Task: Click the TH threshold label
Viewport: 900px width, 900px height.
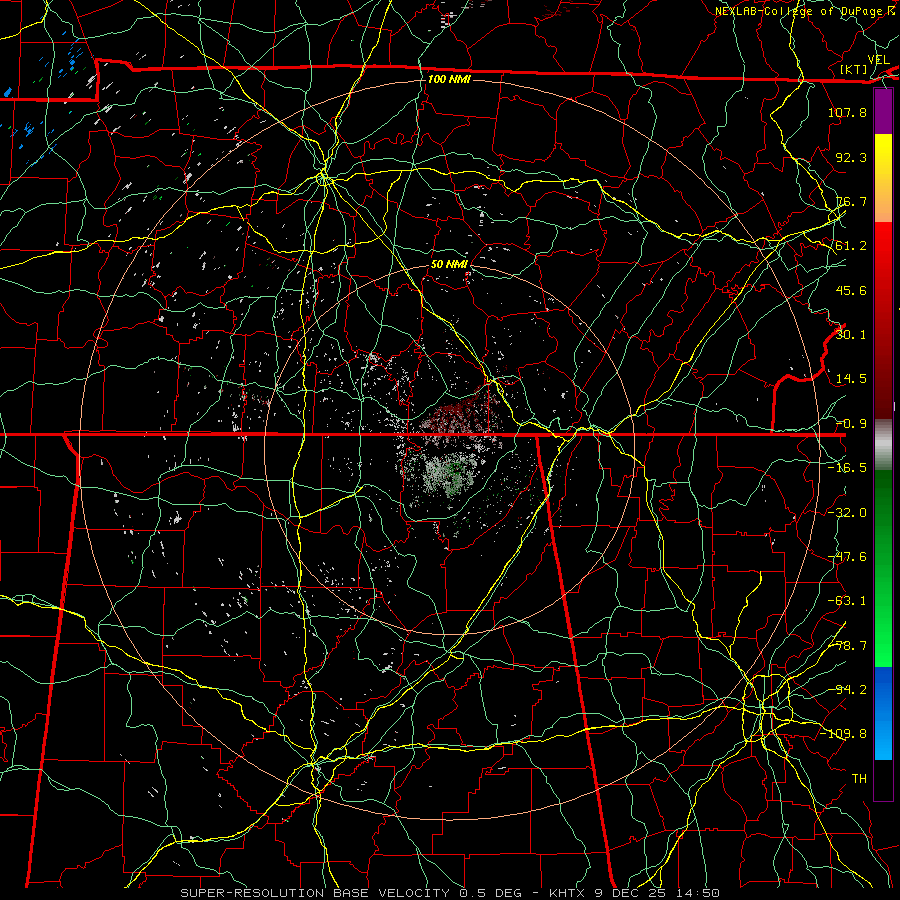Action: tap(859, 778)
